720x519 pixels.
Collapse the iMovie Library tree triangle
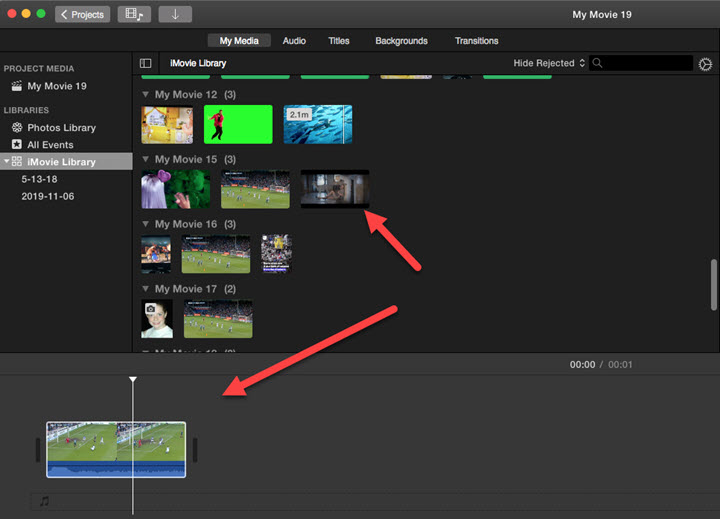[6, 161]
